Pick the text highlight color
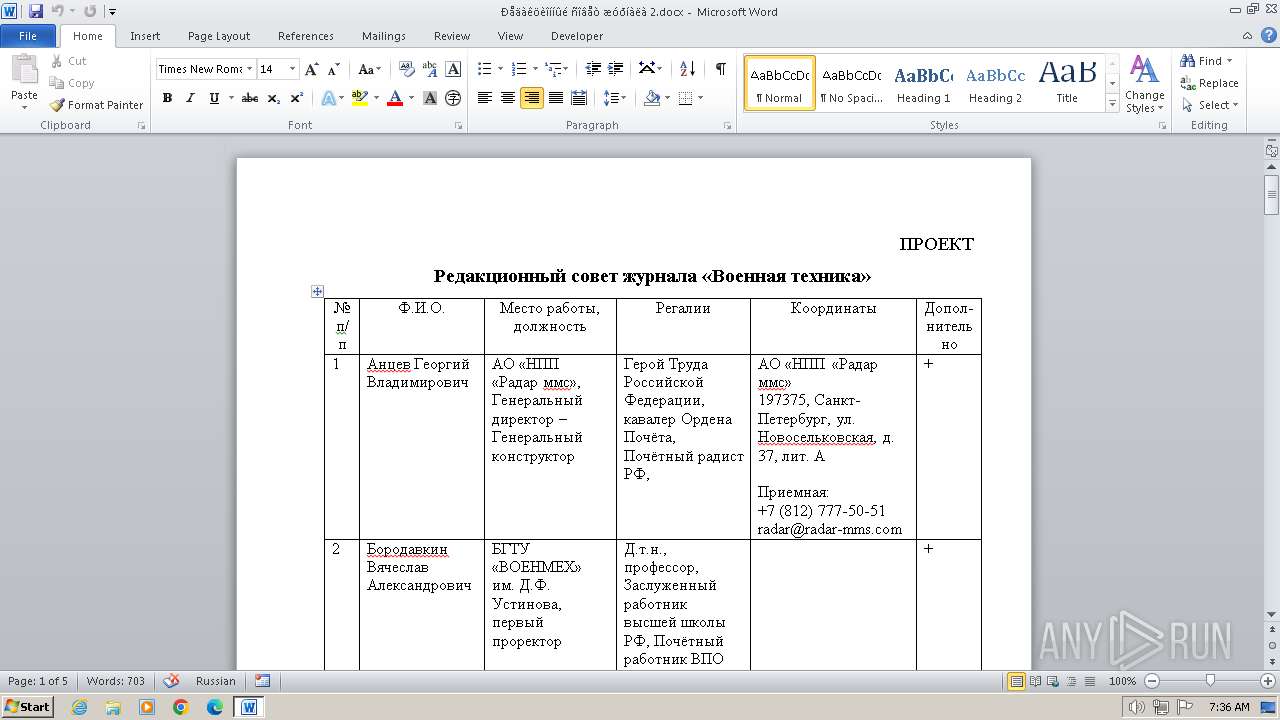The width and height of the screenshot is (1280, 720). pyautogui.click(x=360, y=98)
